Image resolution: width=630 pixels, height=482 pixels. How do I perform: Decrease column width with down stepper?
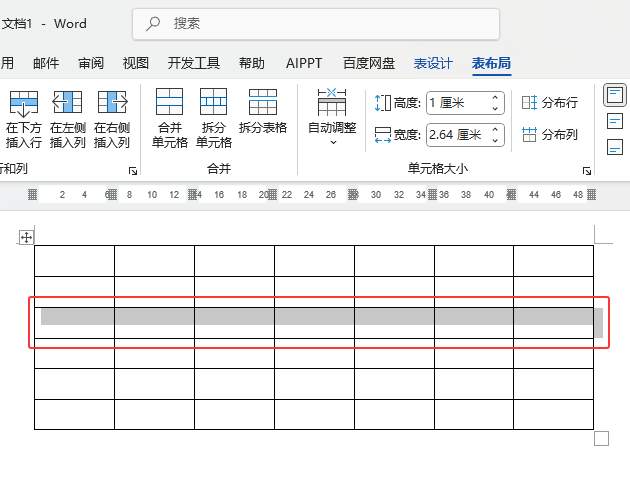(495, 140)
